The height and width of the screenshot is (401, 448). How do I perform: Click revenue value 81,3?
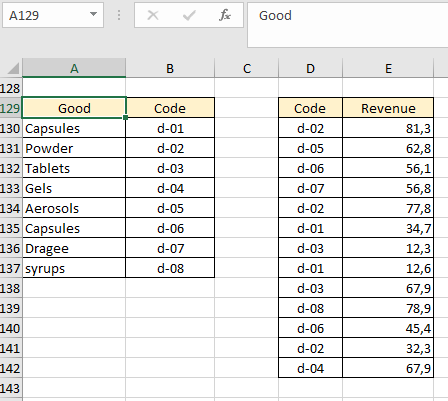[388, 128]
